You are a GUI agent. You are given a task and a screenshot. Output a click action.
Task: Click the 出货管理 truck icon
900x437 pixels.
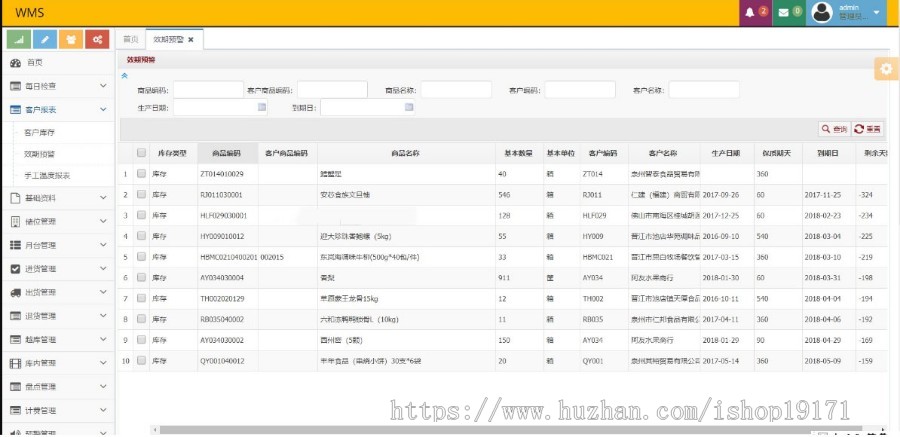click(15, 292)
